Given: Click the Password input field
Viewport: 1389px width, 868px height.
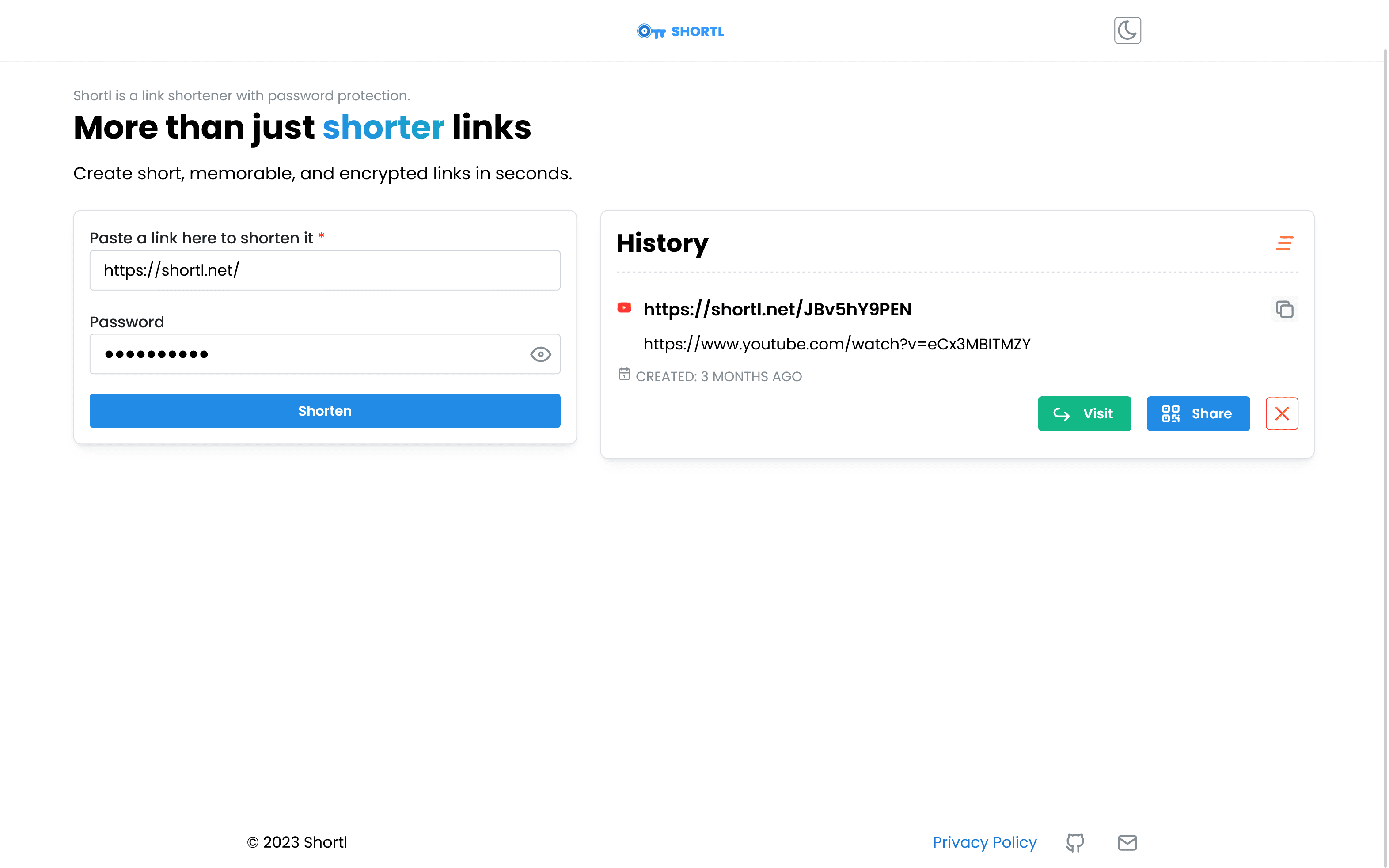Looking at the screenshot, I should click(x=325, y=354).
